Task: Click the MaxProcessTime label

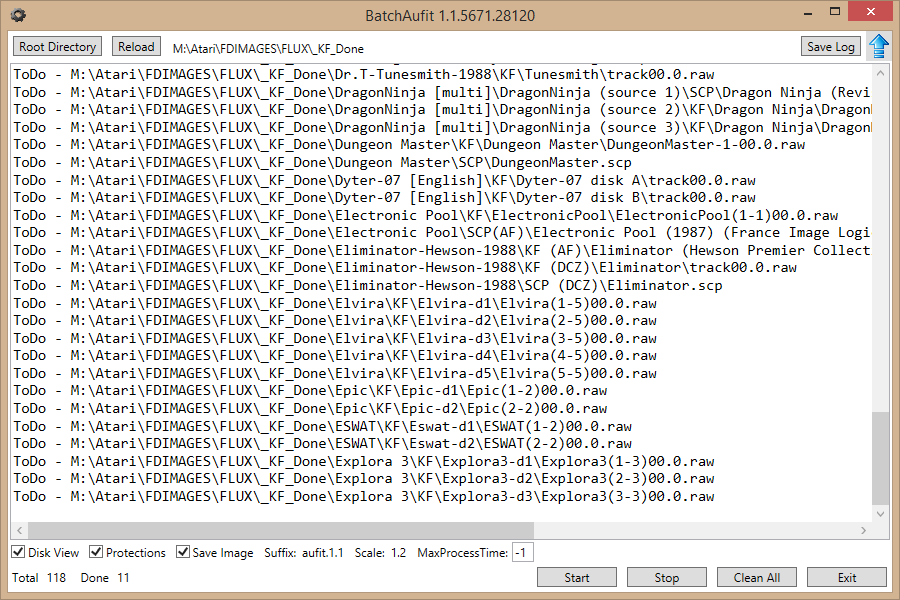Action: click(463, 553)
